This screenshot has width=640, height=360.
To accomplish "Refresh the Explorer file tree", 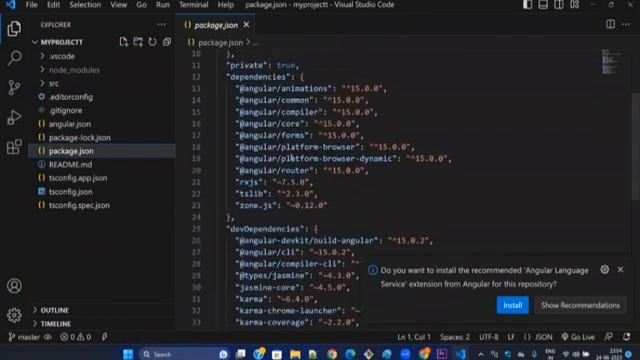I will coord(152,42).
